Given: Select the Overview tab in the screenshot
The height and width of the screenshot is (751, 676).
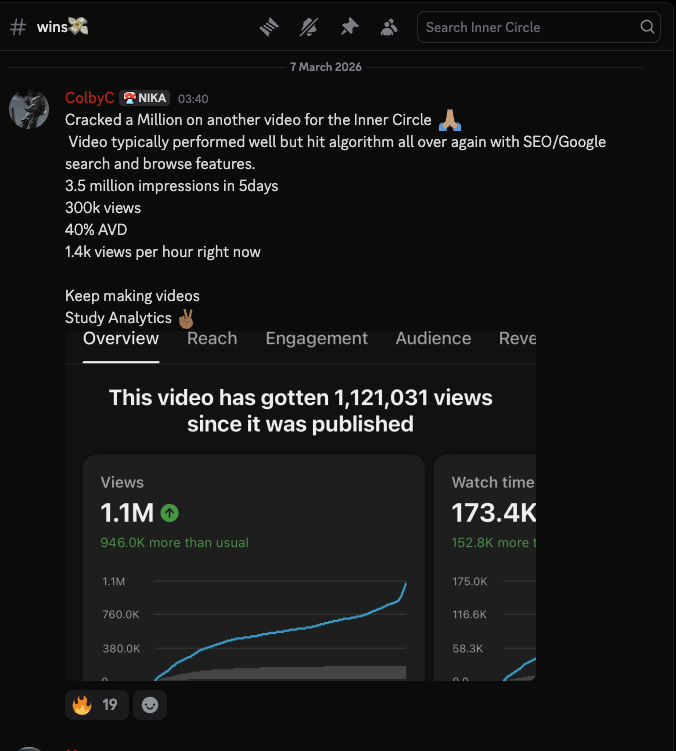Looking at the screenshot, I should tap(121, 338).
